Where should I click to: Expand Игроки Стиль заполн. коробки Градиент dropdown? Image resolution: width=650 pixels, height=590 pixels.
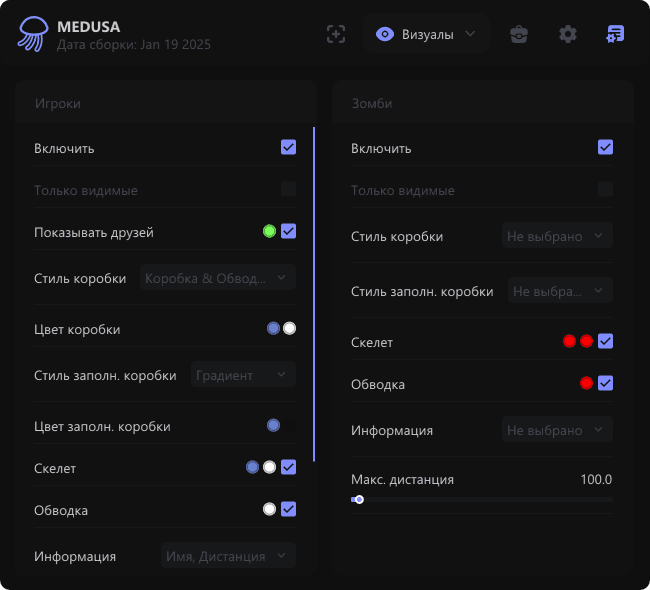click(242, 375)
